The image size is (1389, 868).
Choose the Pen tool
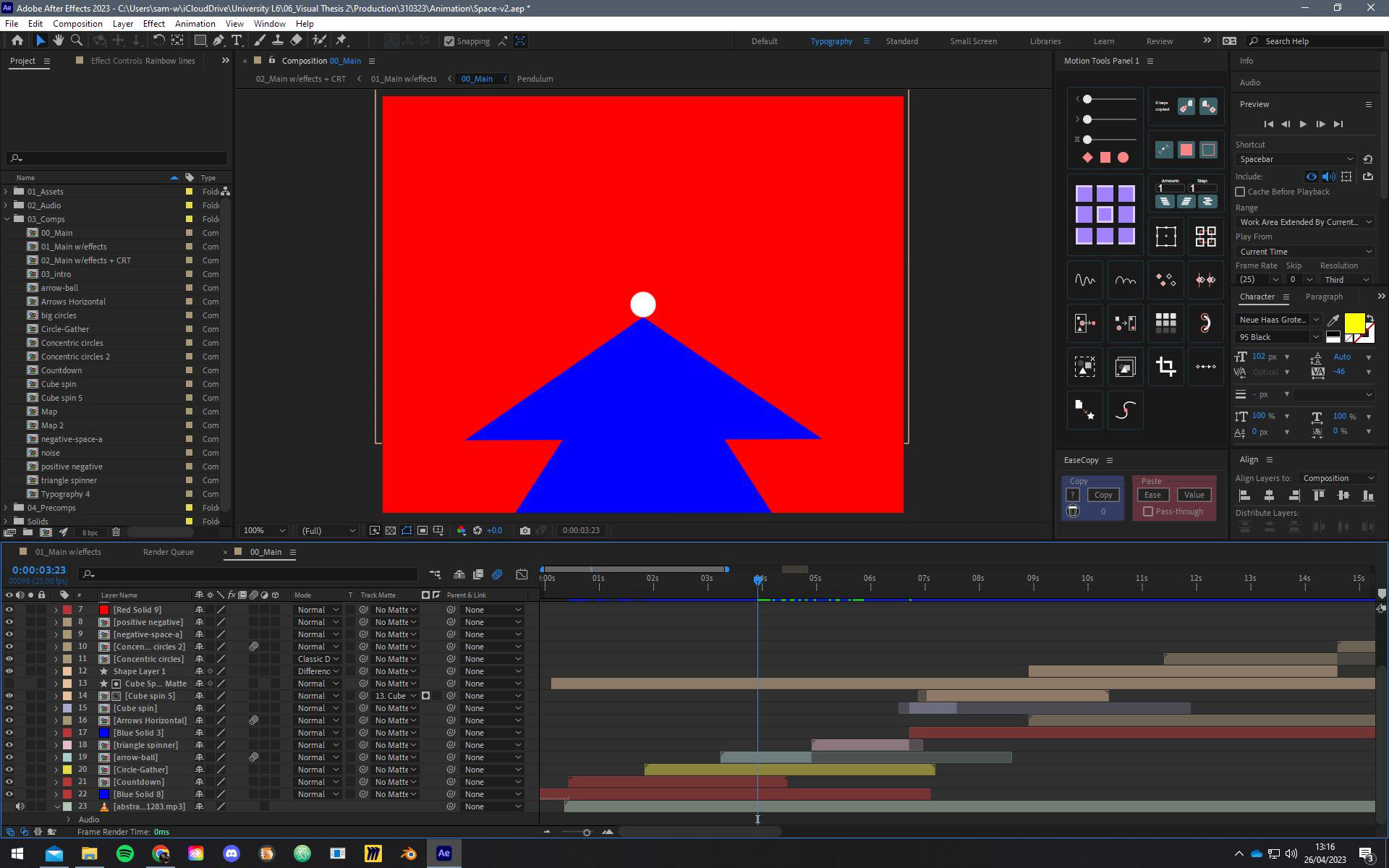pyautogui.click(x=218, y=41)
